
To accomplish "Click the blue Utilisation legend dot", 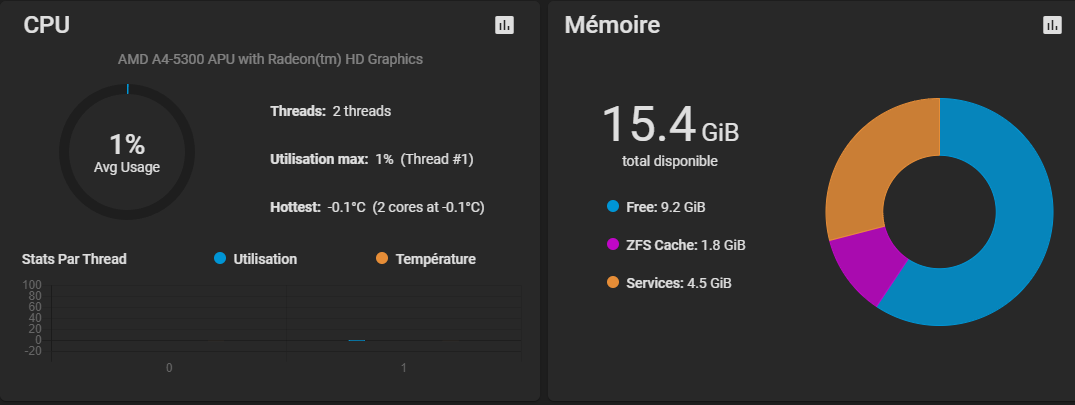I will point(220,259).
